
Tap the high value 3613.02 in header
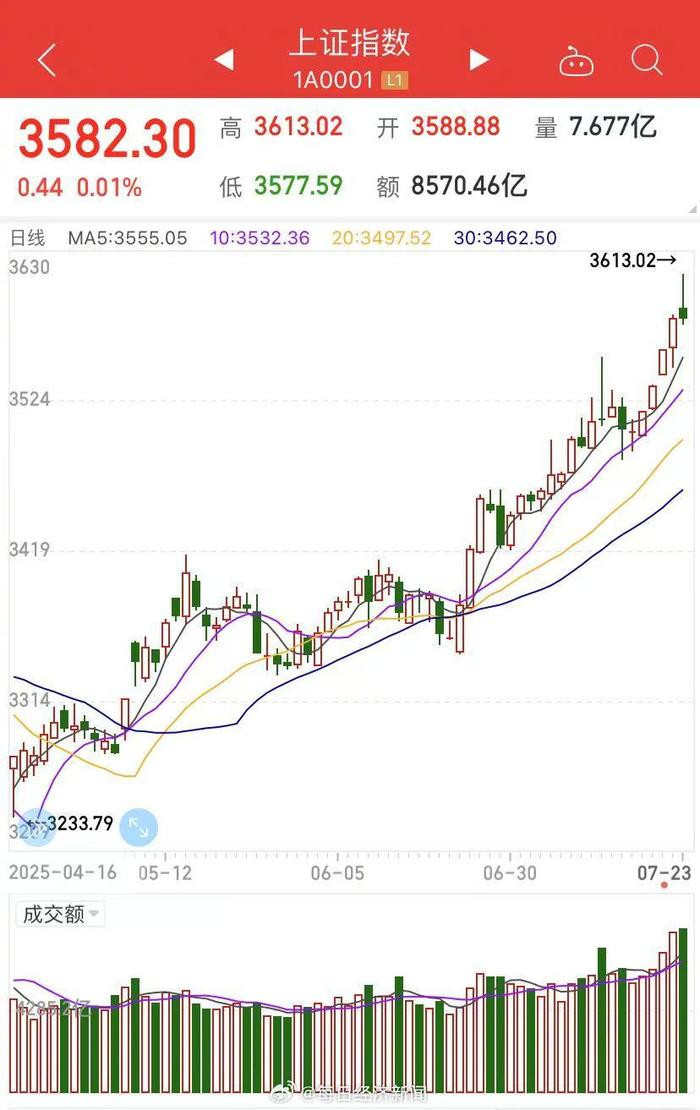click(299, 127)
